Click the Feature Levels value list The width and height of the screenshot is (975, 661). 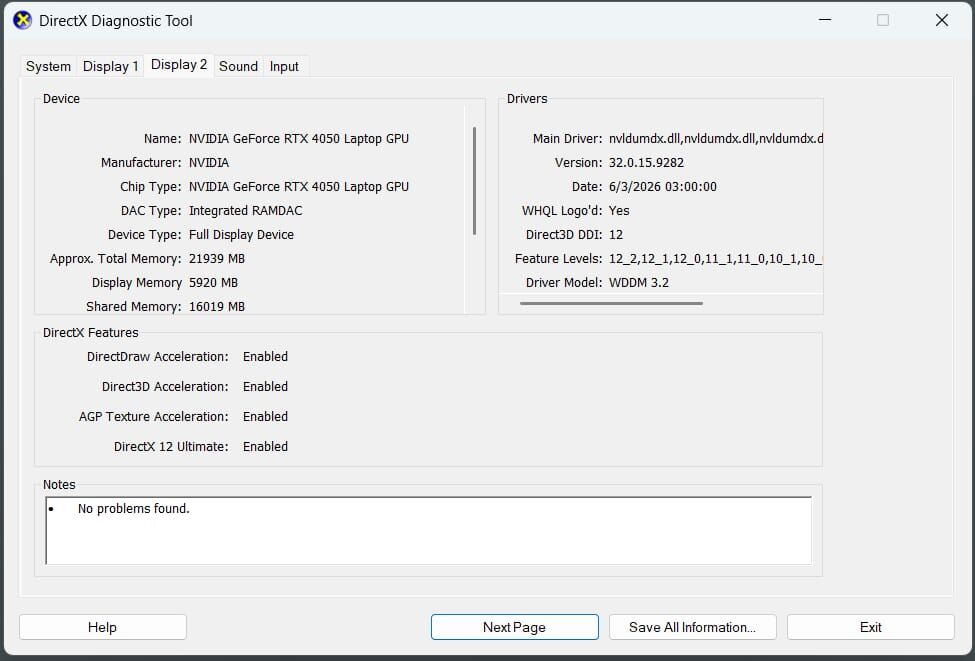tap(716, 259)
